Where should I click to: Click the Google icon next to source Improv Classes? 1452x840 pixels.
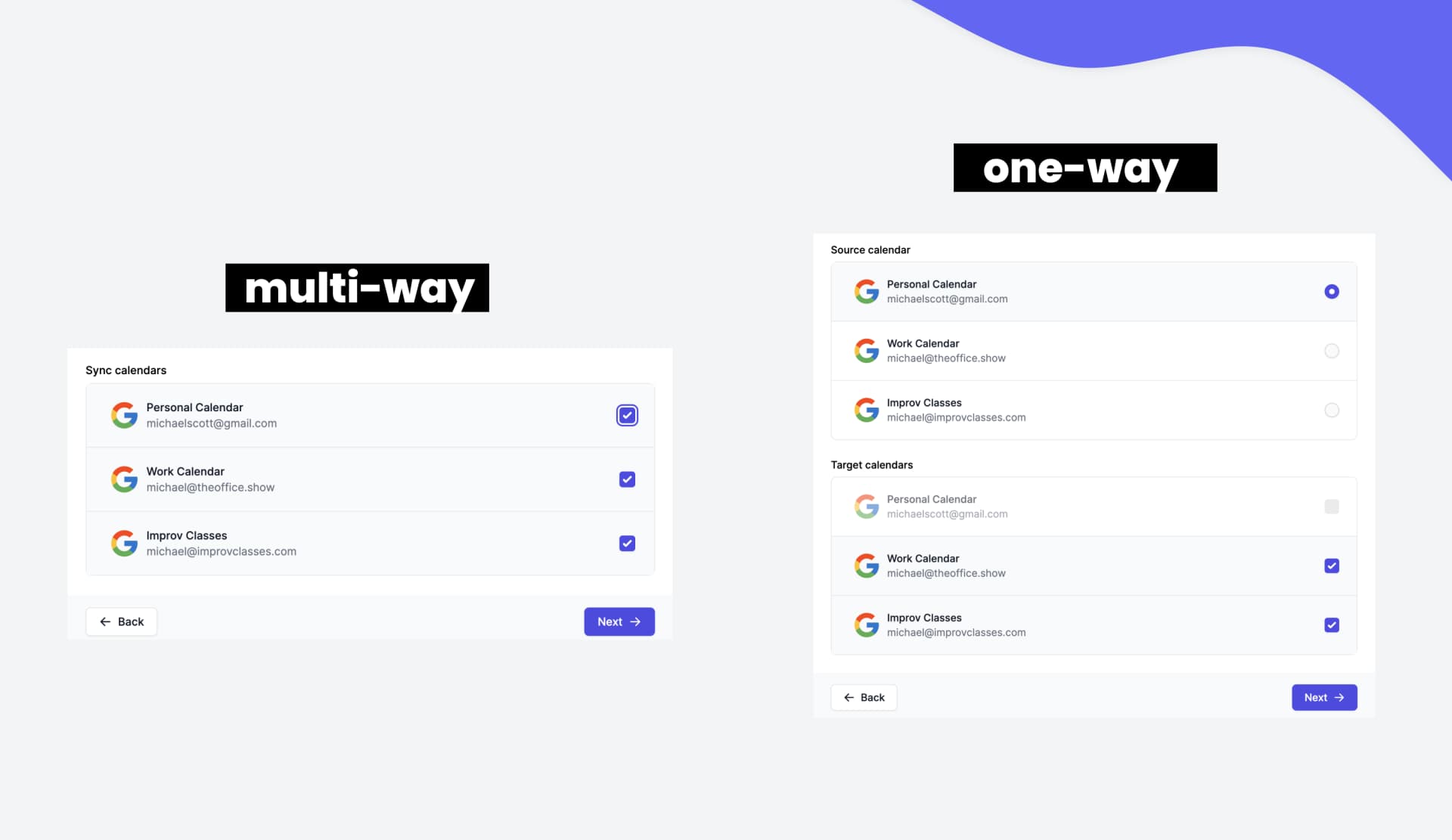(866, 409)
